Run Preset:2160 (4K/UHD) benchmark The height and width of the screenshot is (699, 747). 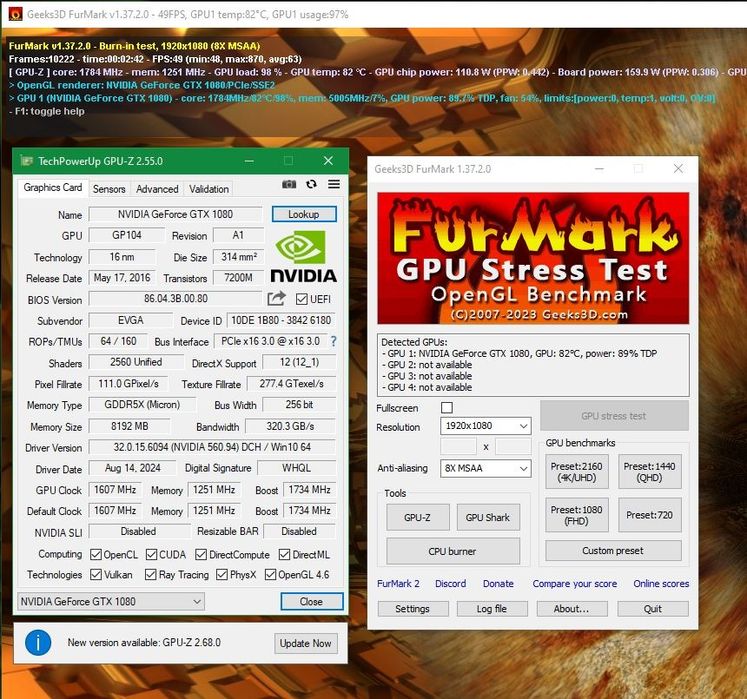[576, 472]
